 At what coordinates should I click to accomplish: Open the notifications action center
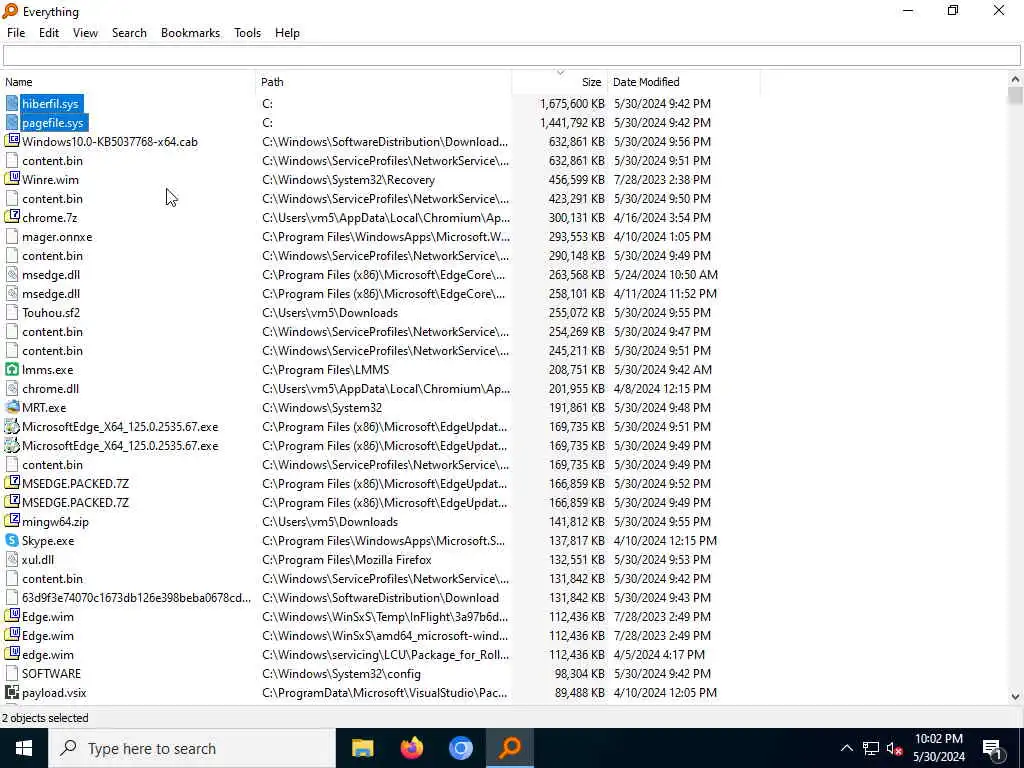[992, 748]
